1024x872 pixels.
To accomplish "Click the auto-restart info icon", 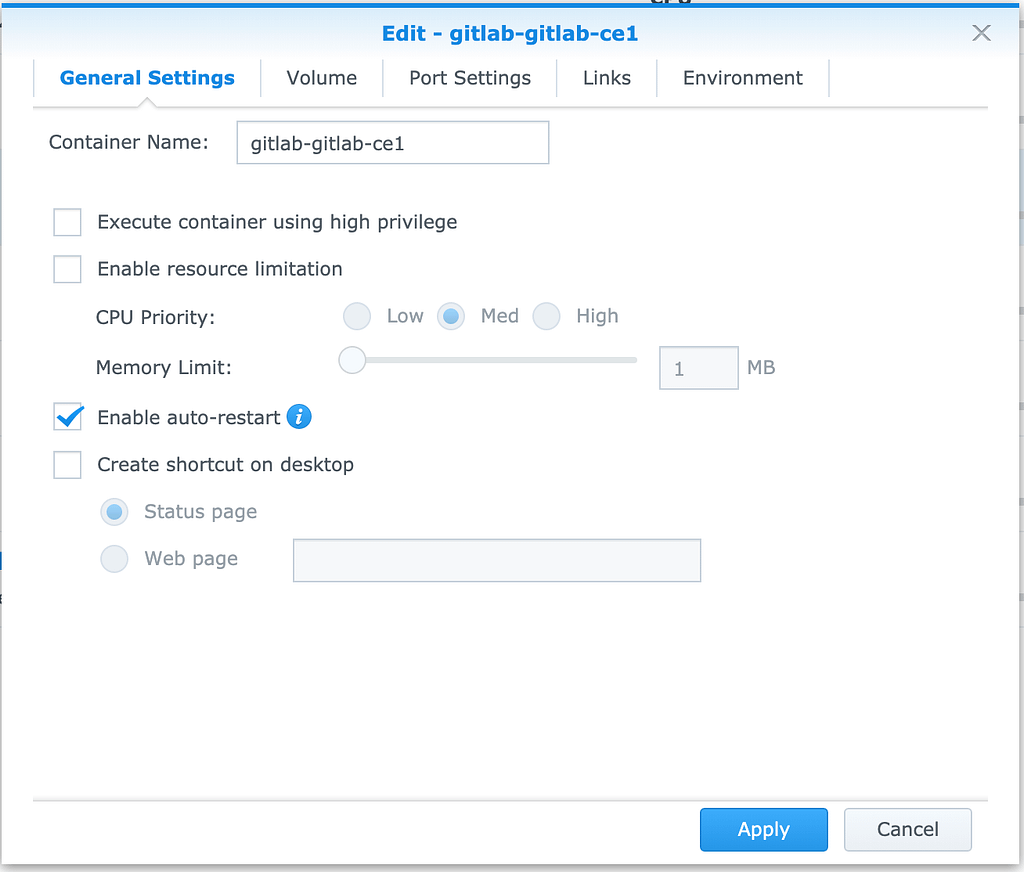I will [x=299, y=416].
